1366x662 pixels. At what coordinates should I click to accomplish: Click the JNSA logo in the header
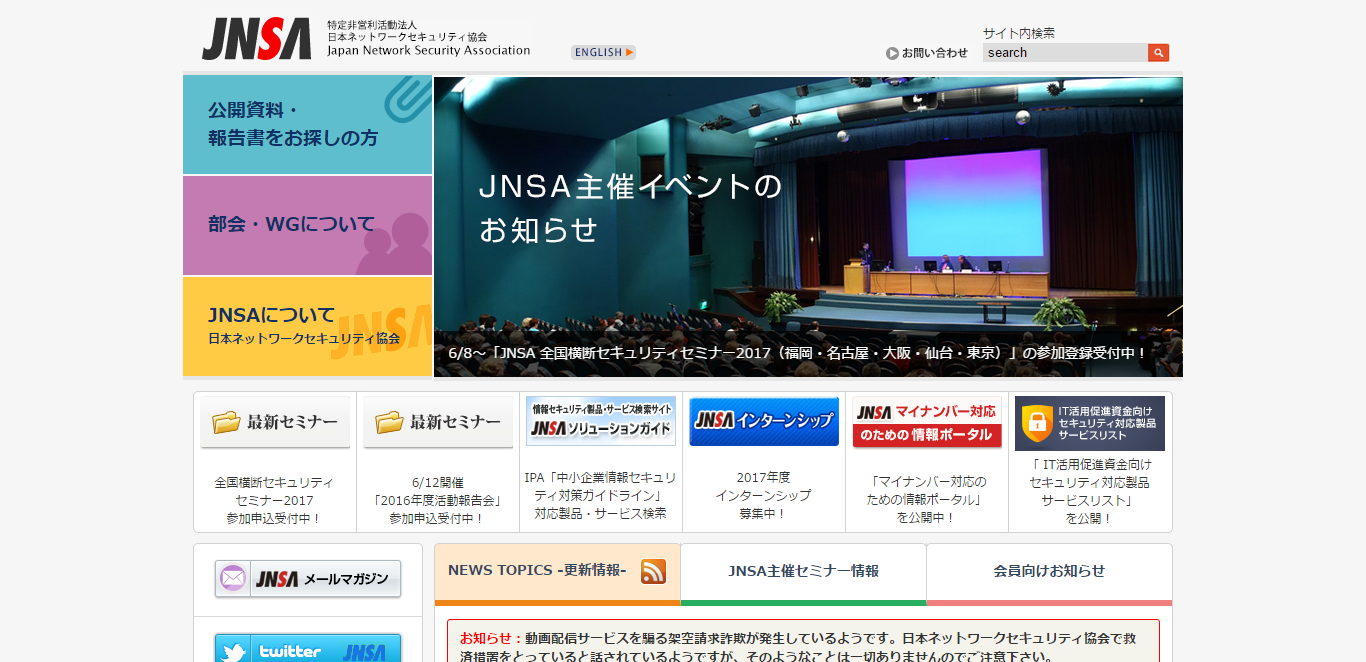point(257,39)
